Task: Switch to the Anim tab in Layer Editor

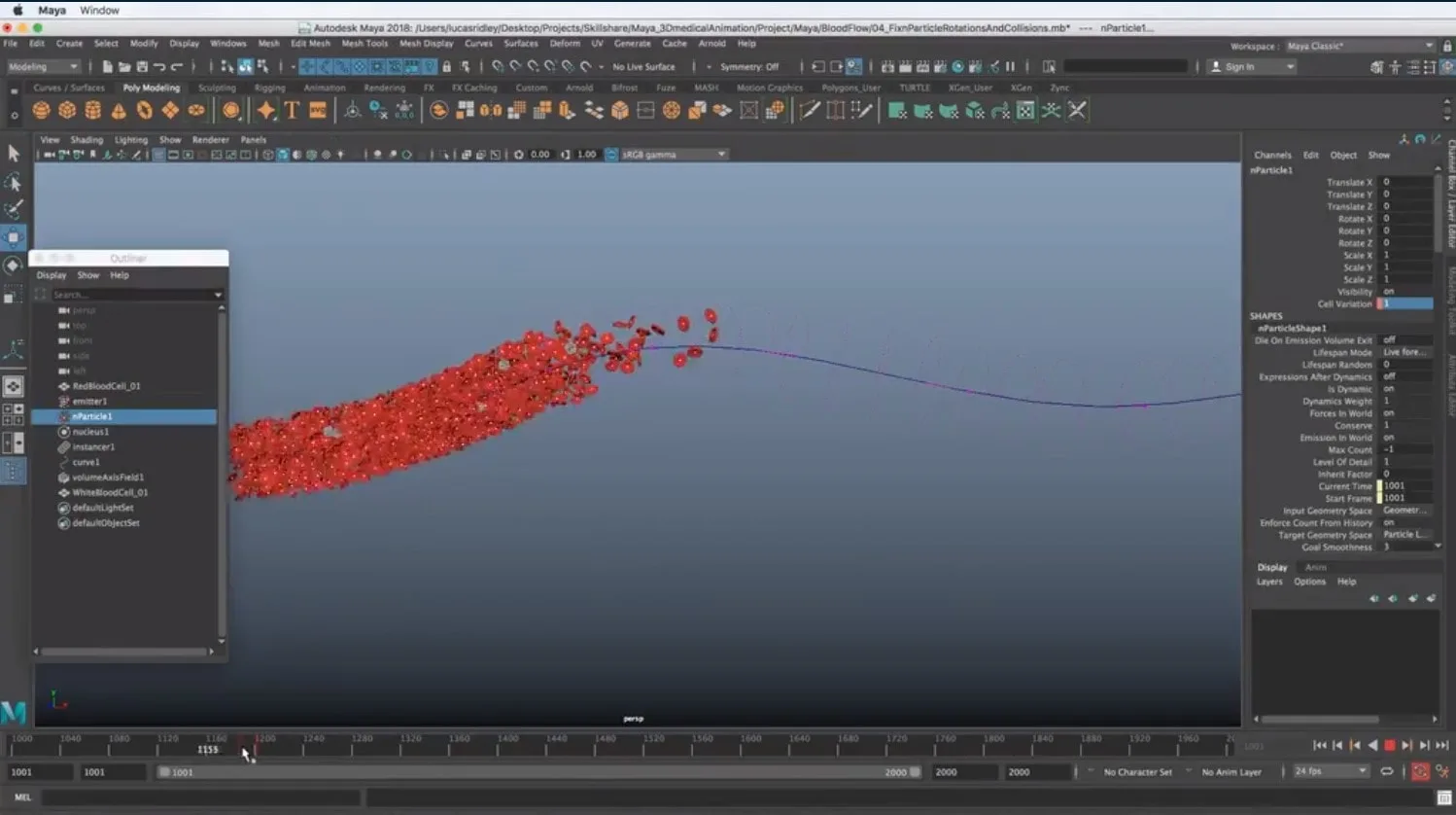Action: click(x=1316, y=567)
